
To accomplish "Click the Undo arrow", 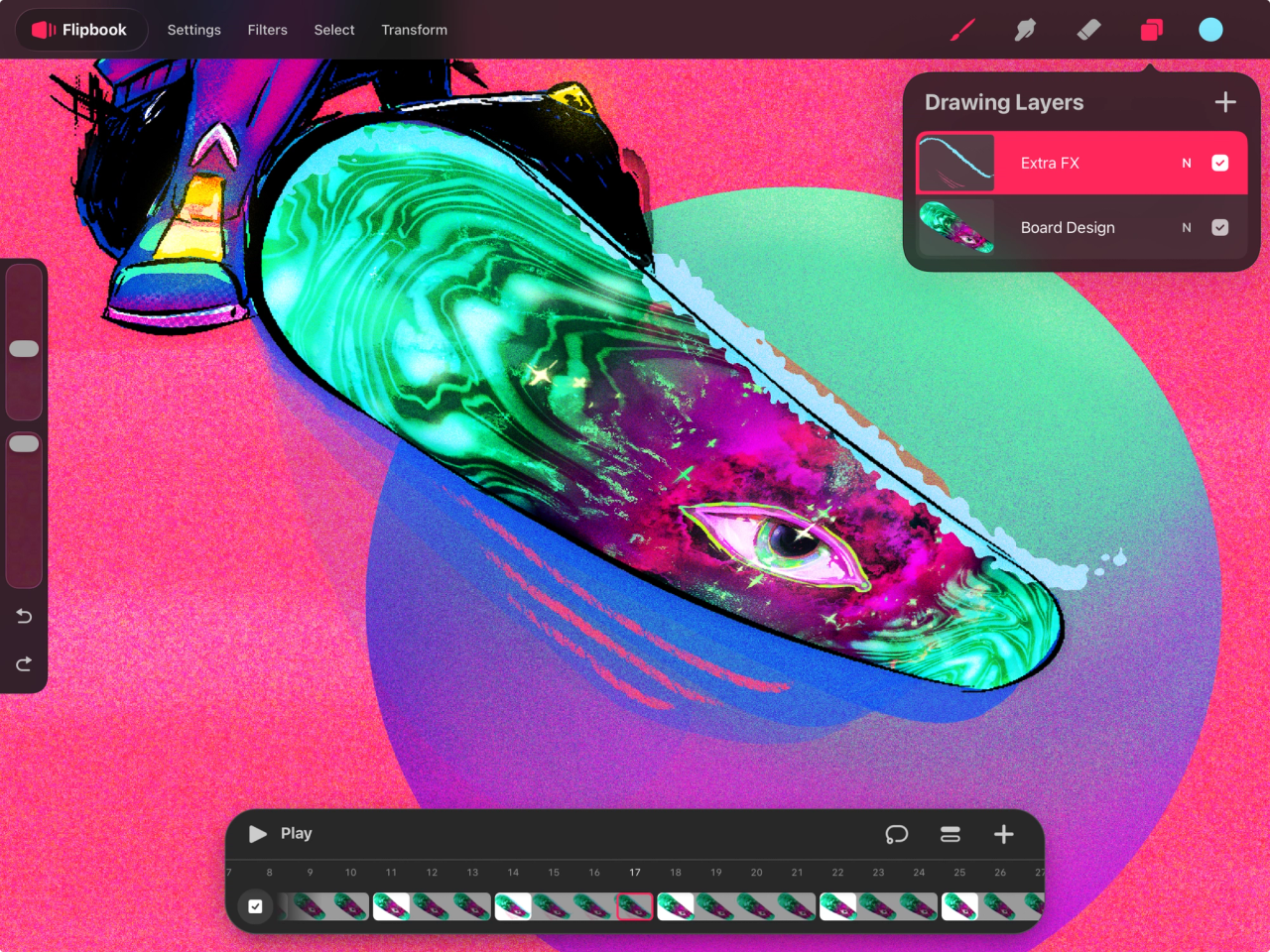I will tap(24, 616).
